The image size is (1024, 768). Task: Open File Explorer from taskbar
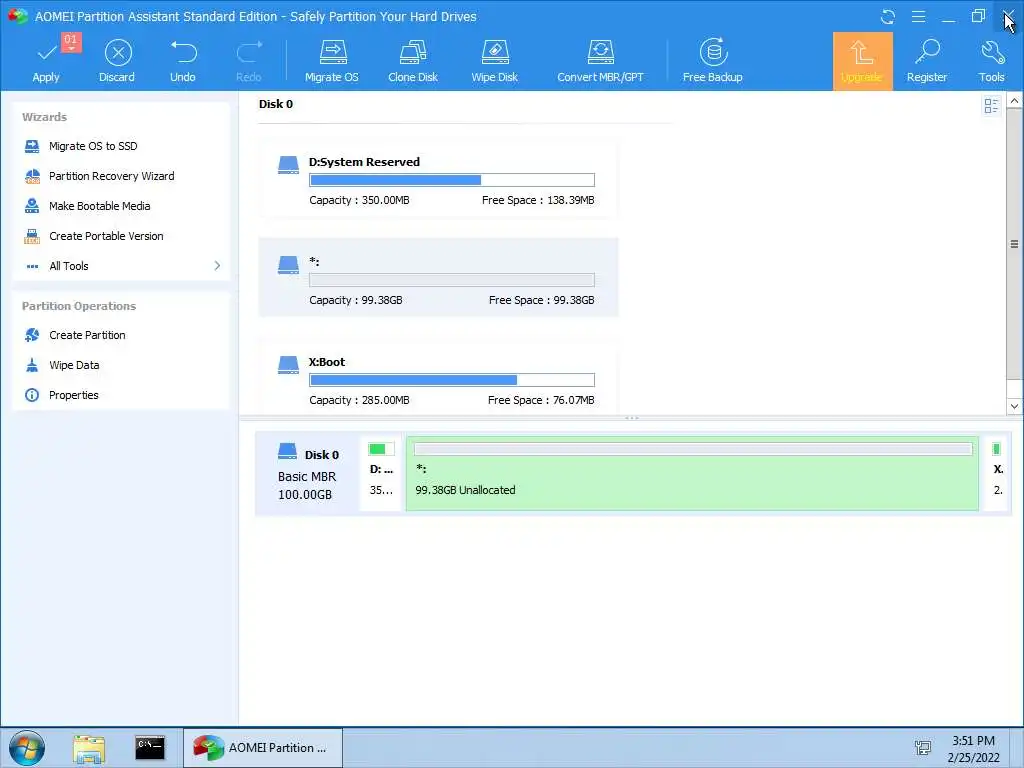(x=89, y=748)
